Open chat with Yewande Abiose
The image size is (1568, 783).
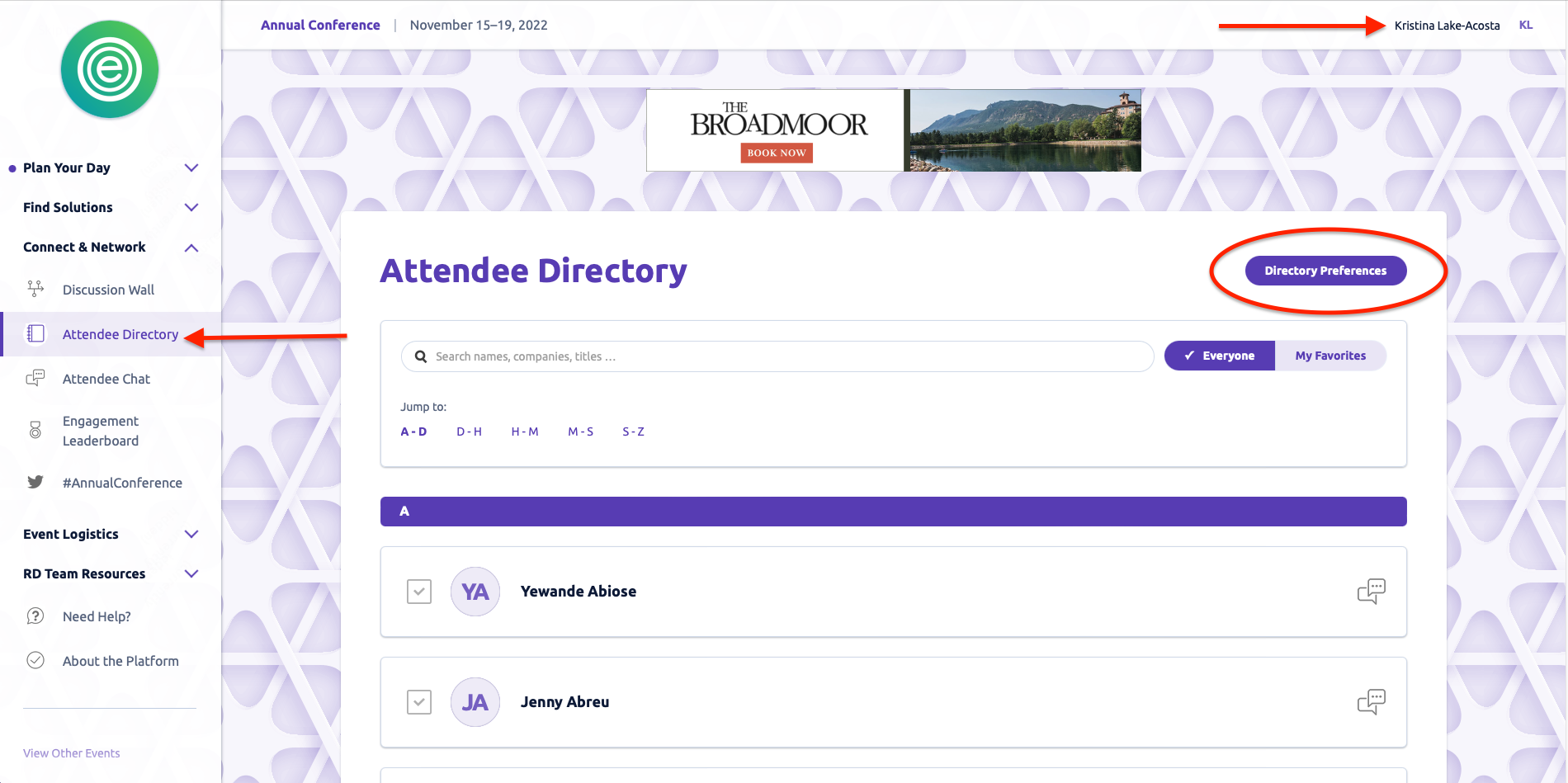coord(1371,591)
